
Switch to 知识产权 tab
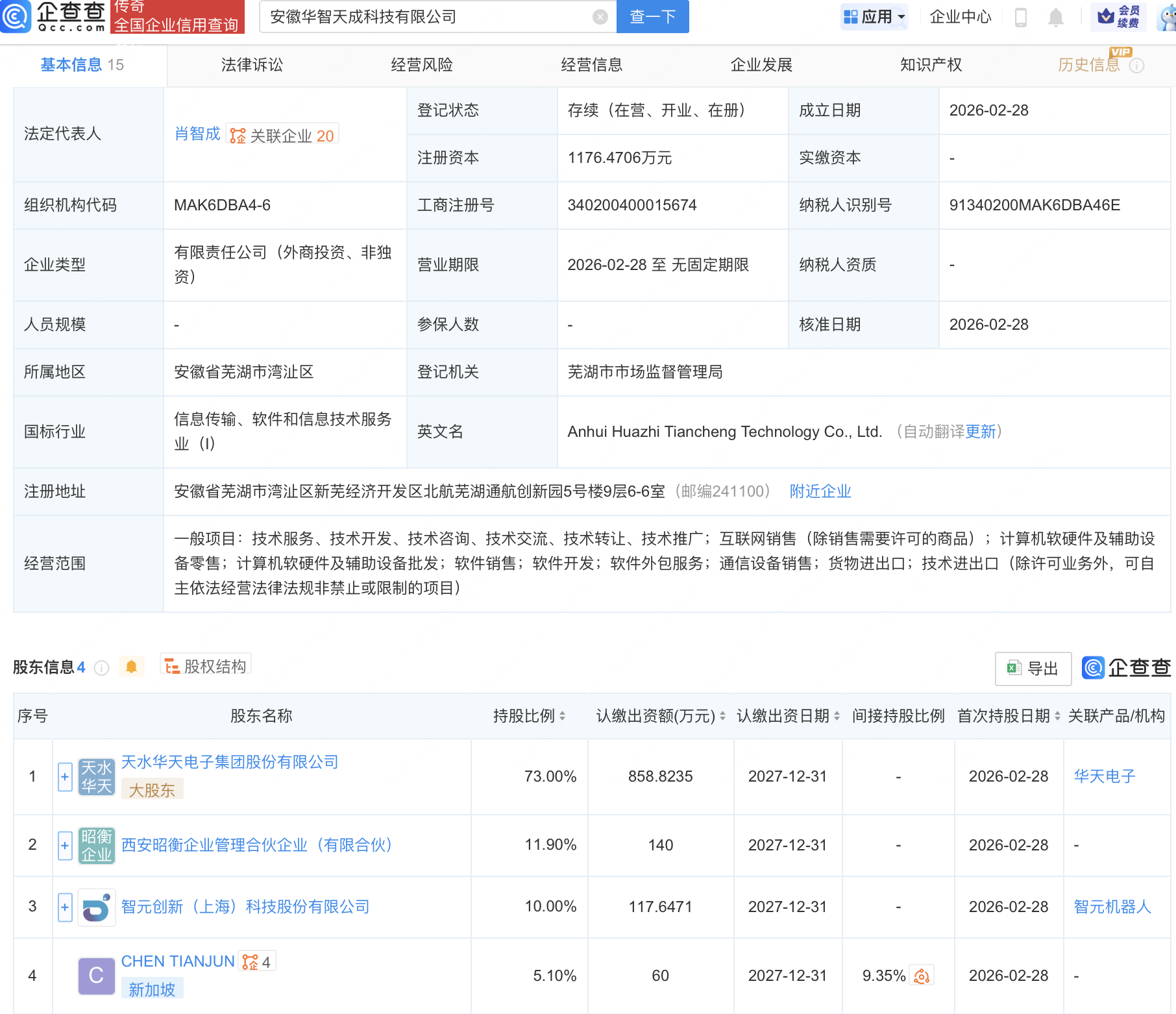pos(931,65)
